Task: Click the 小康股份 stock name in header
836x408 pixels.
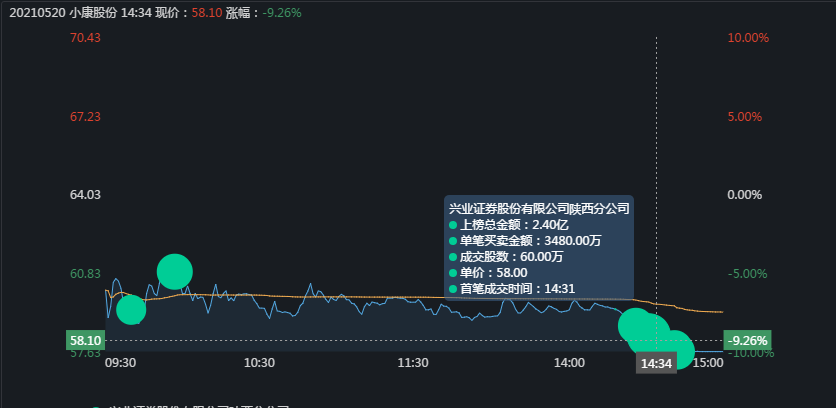Action: point(93,13)
